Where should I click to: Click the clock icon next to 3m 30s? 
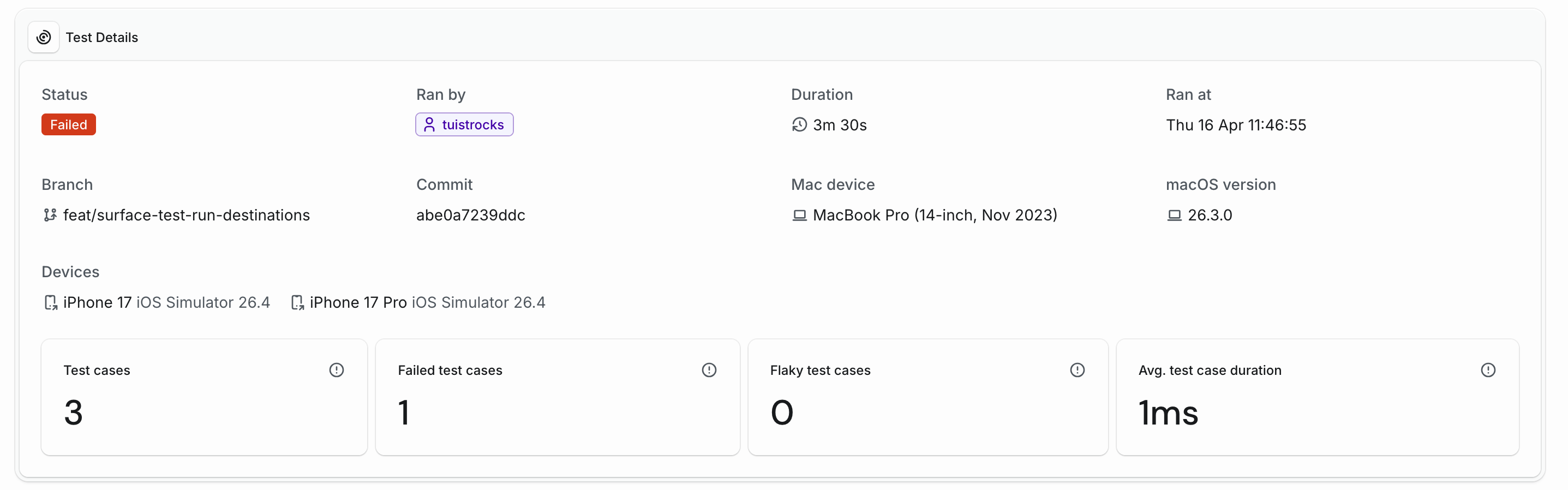pyautogui.click(x=799, y=124)
